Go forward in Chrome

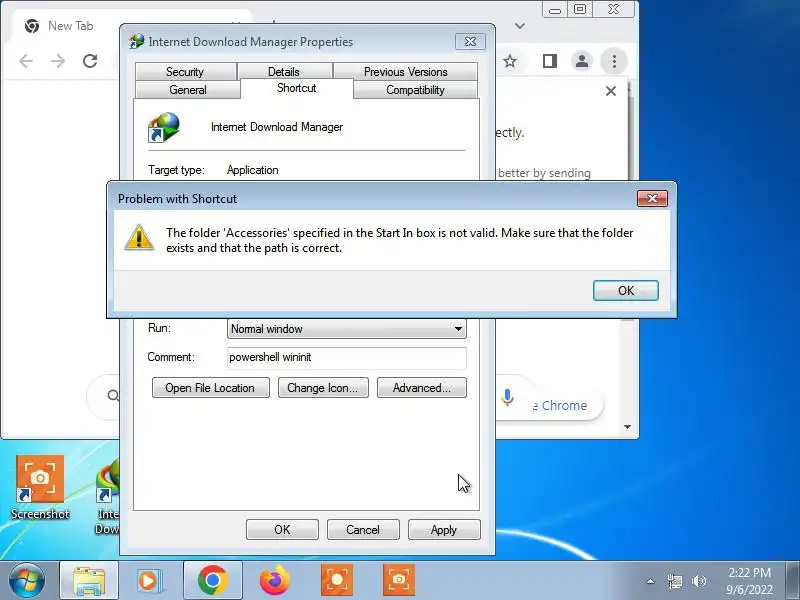58,61
